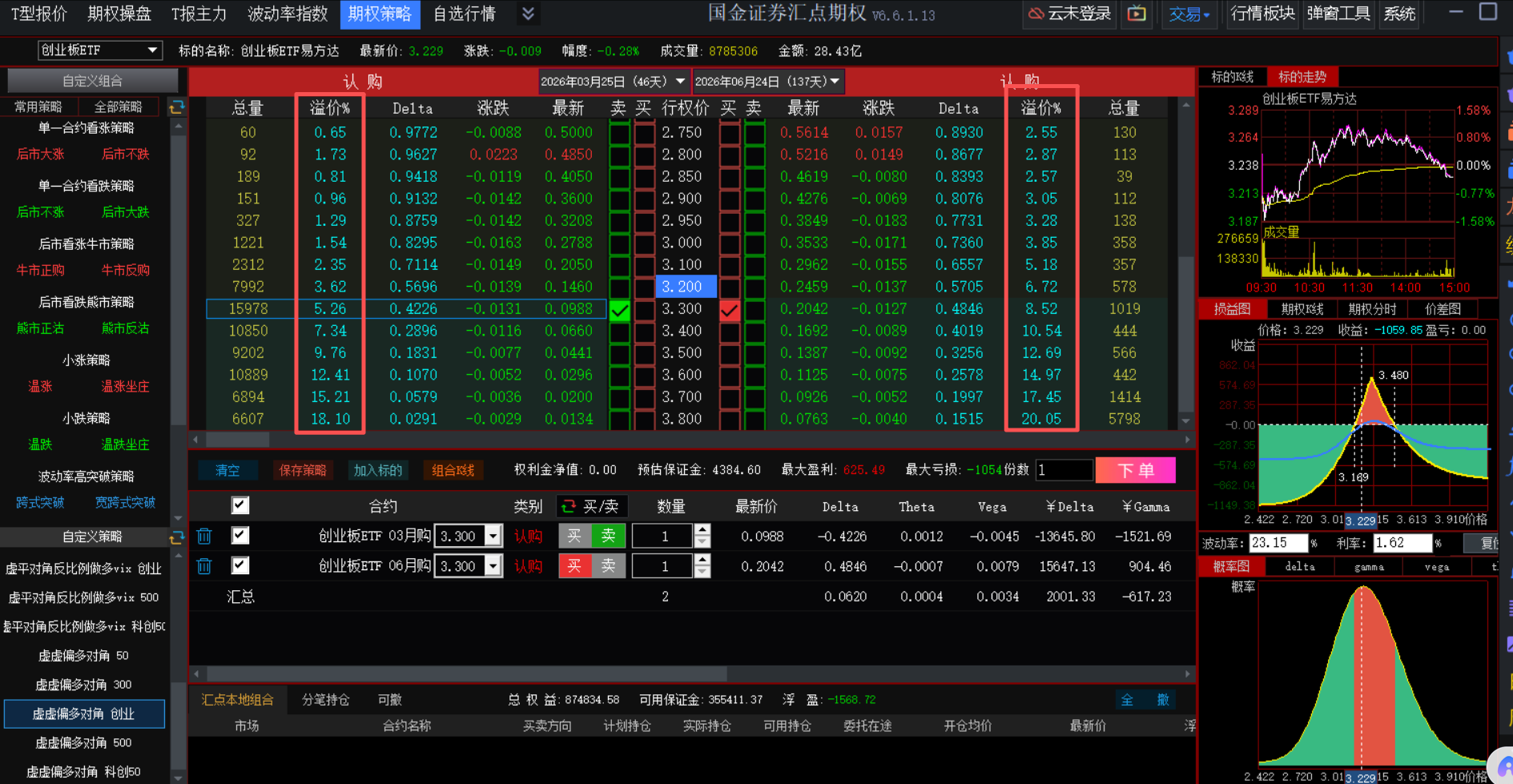Open the 自选行情 tab
The image size is (1513, 784).
[x=465, y=14]
